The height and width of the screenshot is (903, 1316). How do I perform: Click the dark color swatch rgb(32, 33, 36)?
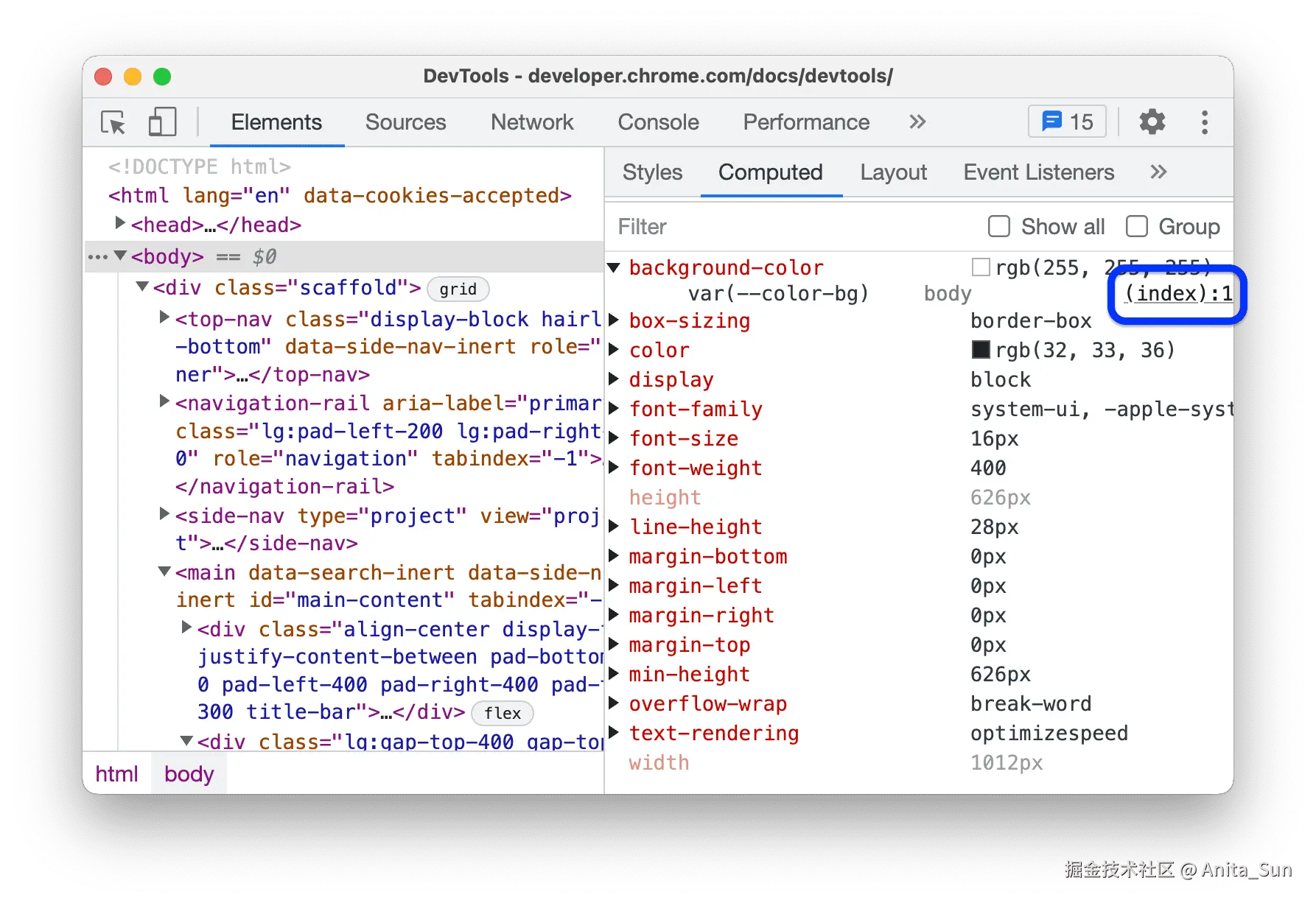[981, 350]
